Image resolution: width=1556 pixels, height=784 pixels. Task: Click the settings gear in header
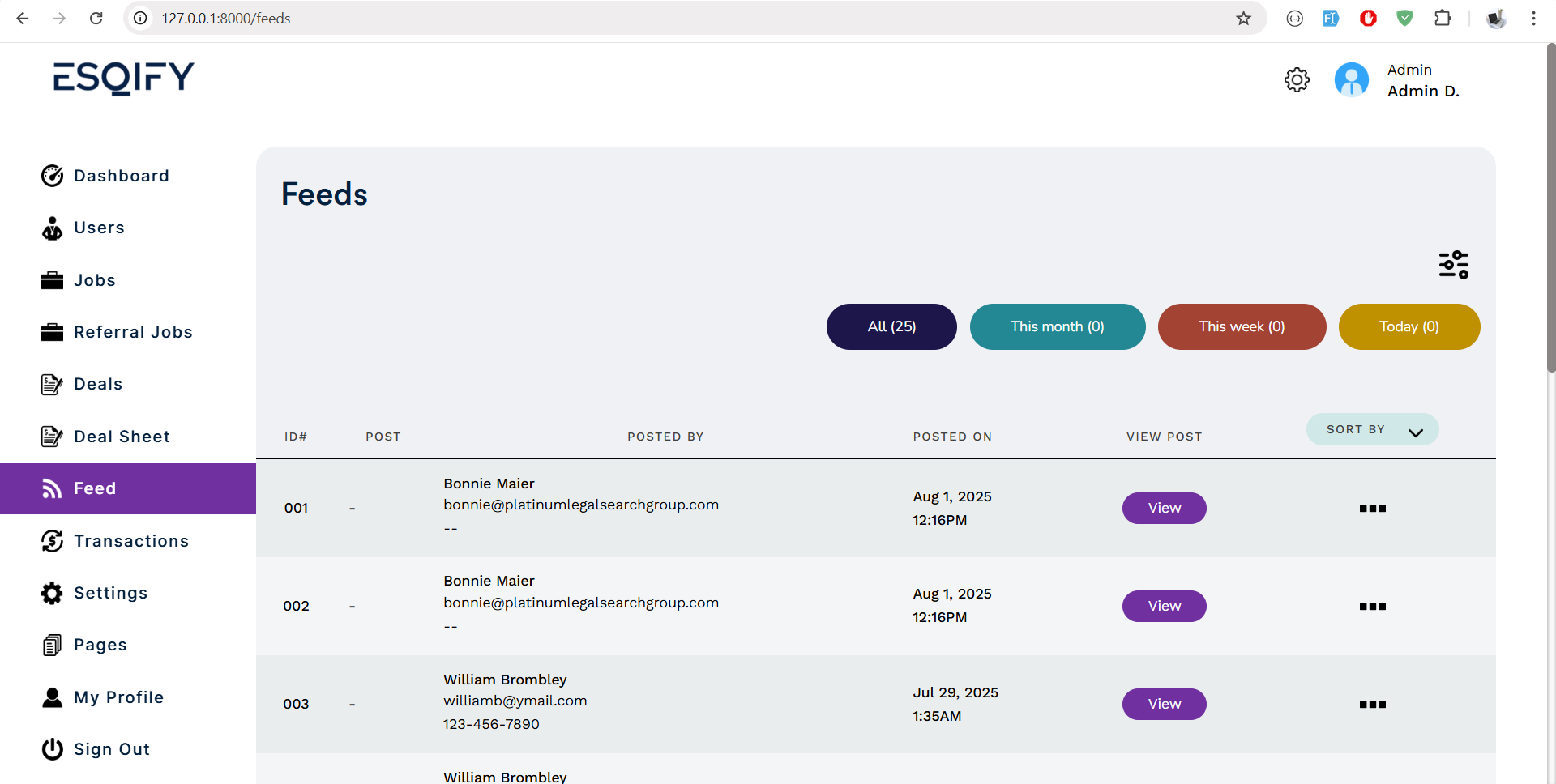tap(1297, 80)
